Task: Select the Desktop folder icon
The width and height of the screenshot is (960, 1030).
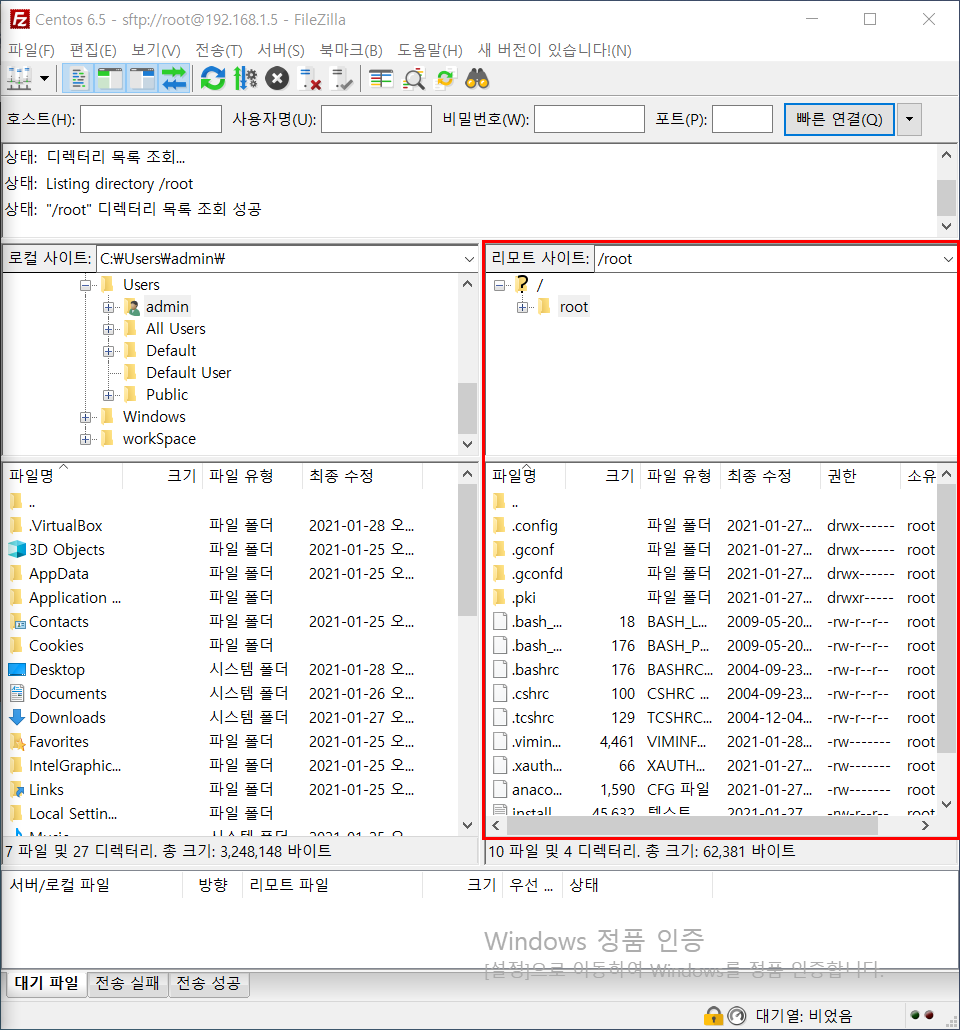Action: (16, 669)
